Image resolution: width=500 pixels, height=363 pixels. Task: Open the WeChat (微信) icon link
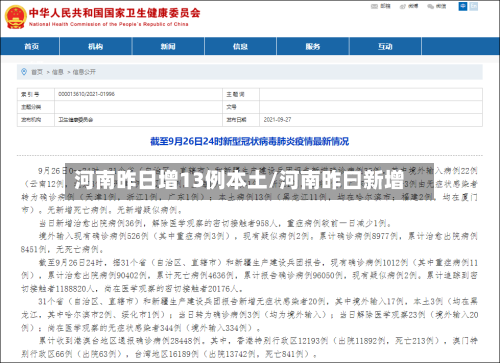point(437,6)
